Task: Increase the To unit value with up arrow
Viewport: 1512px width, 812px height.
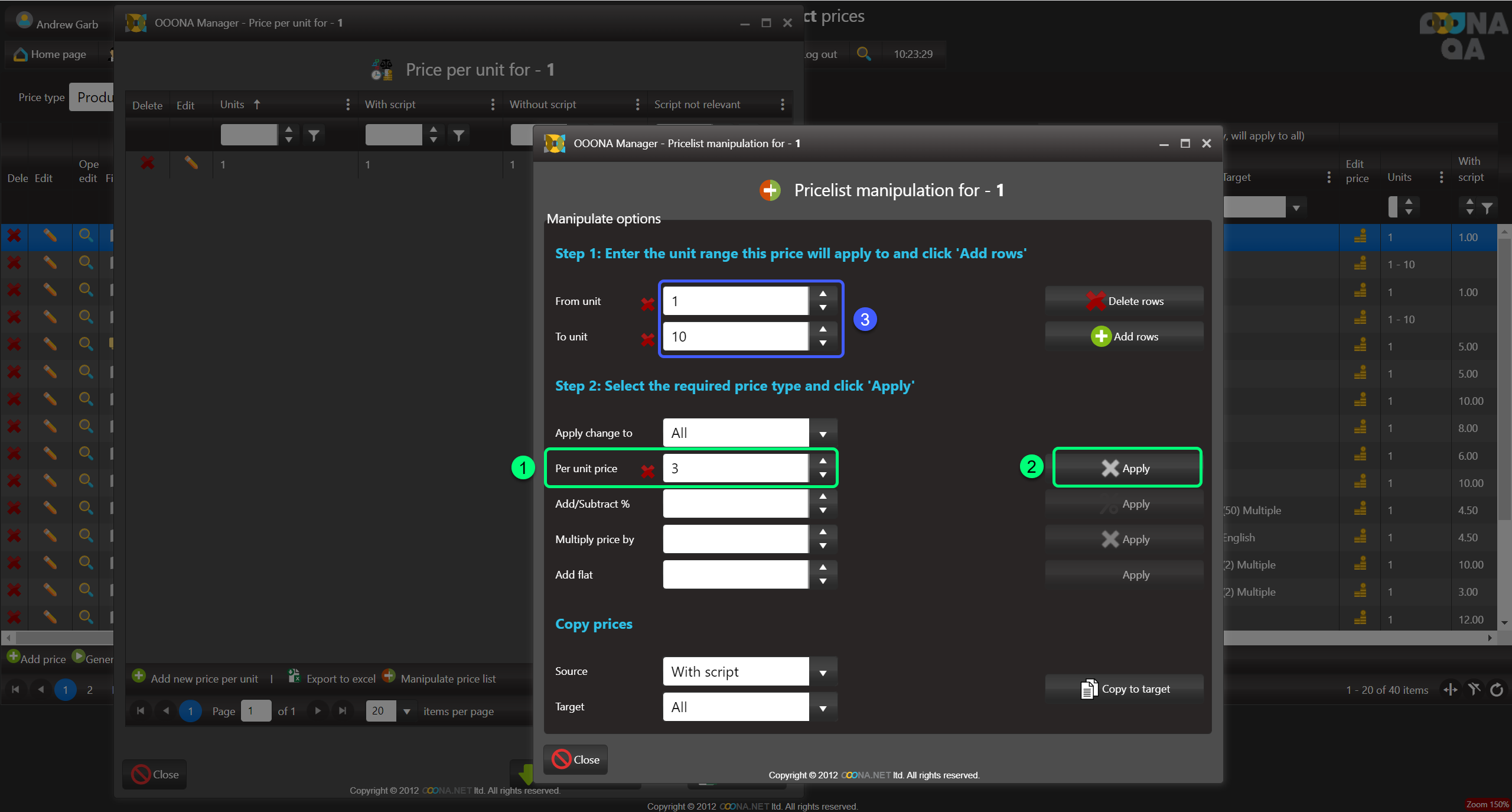Action: [823, 329]
